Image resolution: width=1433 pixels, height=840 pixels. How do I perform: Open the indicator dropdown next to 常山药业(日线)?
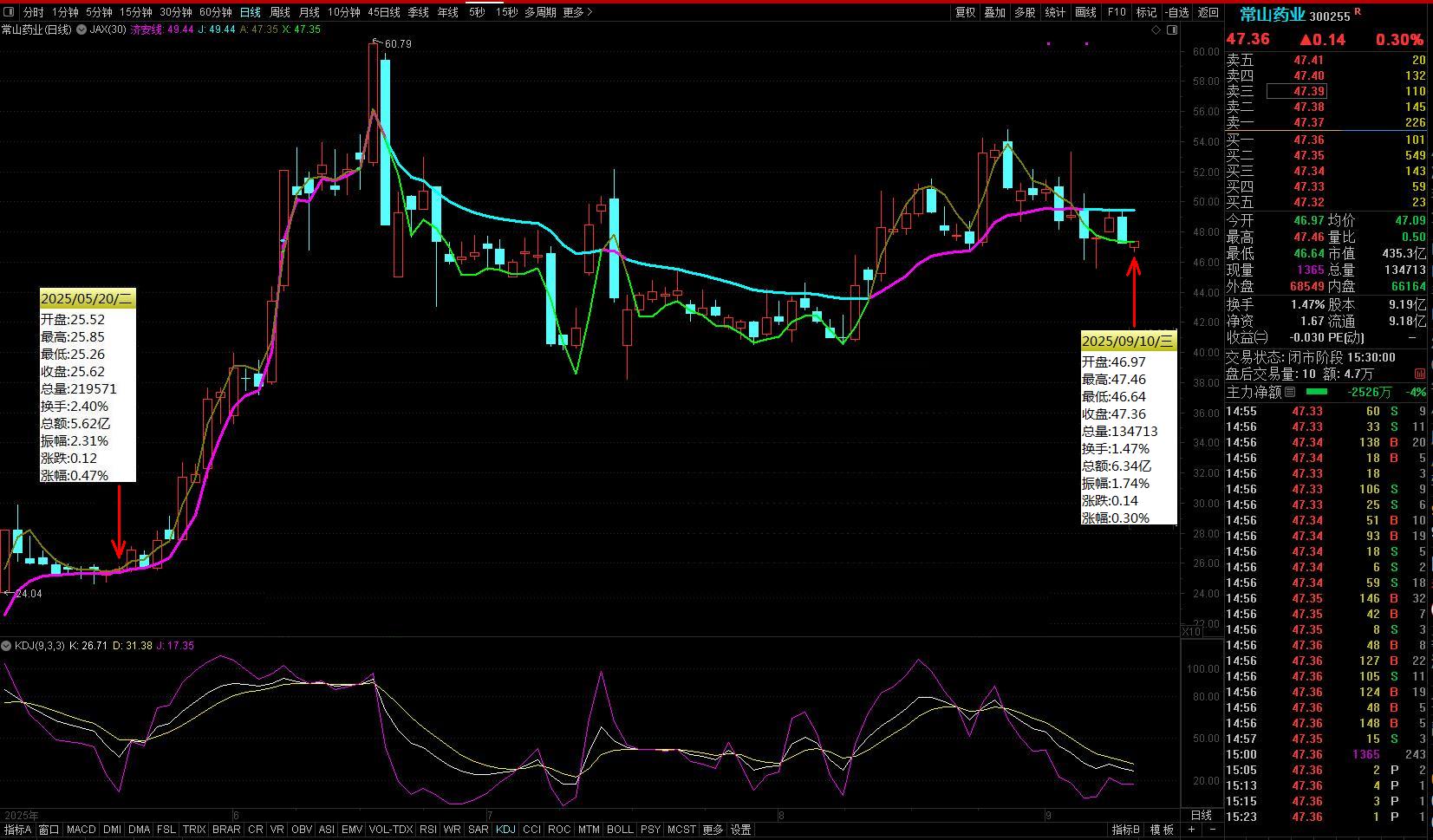tap(82, 29)
